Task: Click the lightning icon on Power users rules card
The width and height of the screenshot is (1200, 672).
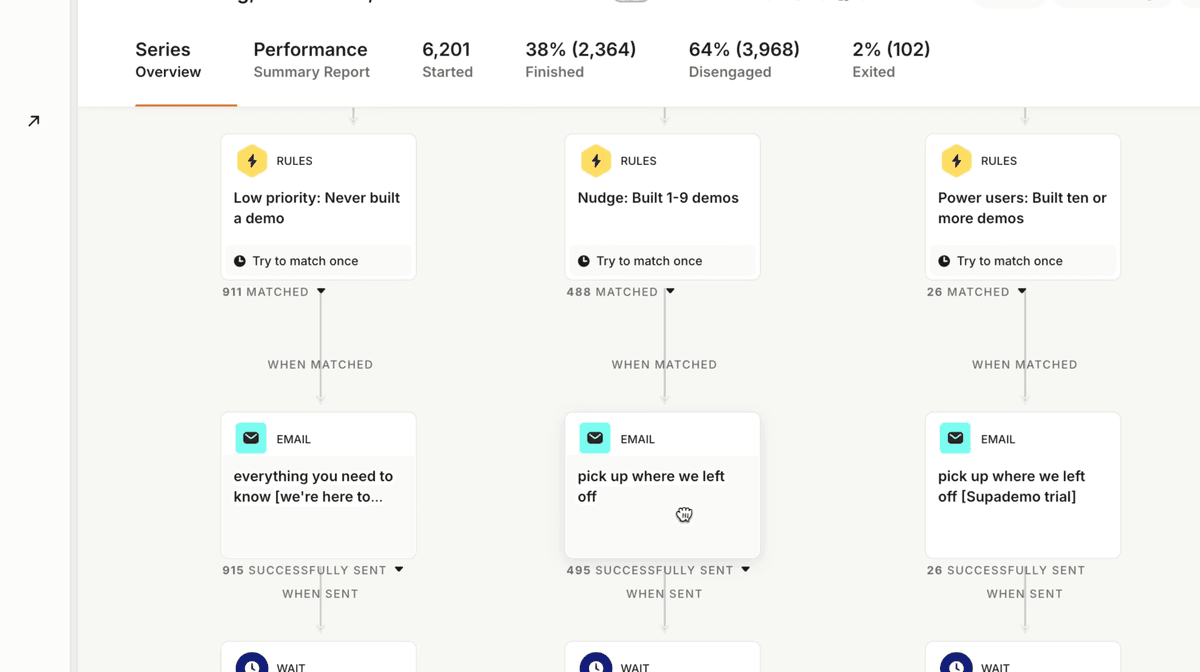Action: pyautogui.click(x=956, y=161)
